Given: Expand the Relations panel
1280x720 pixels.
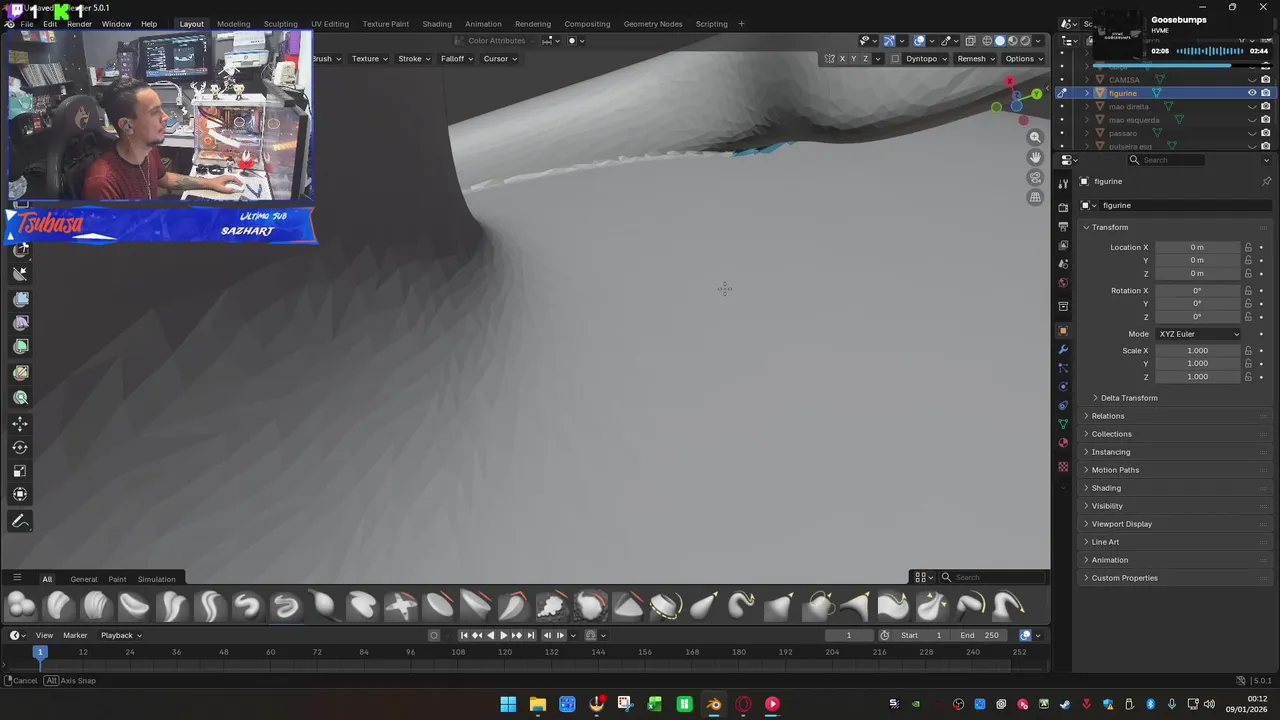Looking at the screenshot, I should [1107, 416].
